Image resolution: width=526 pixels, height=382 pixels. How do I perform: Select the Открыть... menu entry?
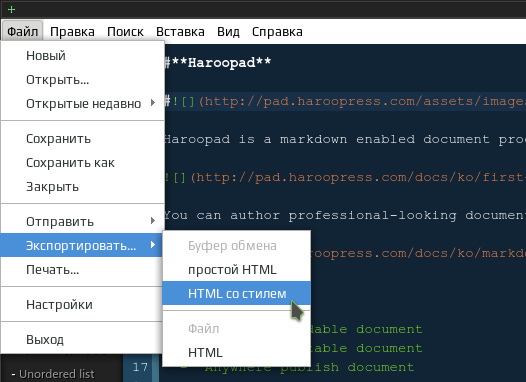[83, 80]
